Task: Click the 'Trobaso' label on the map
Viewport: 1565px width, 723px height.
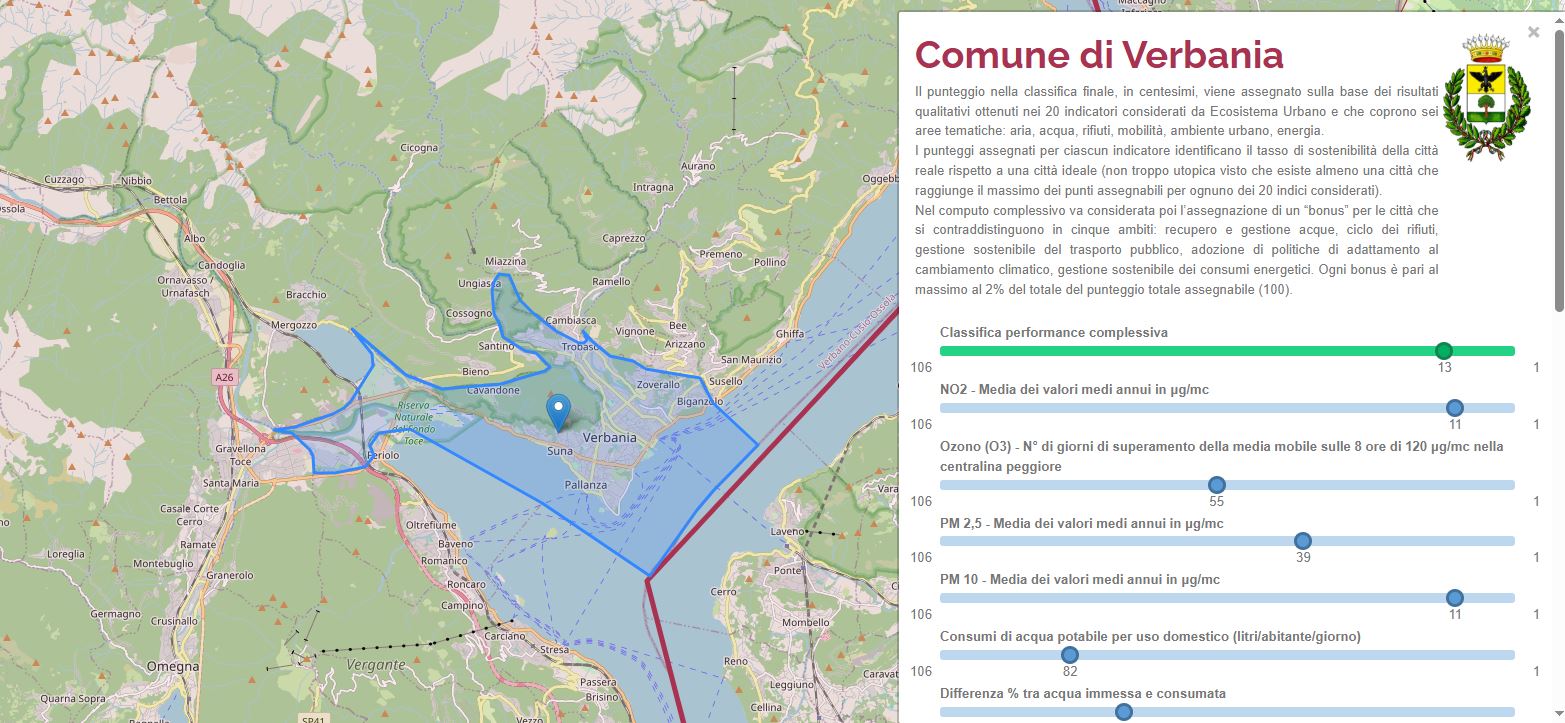Action: click(578, 346)
